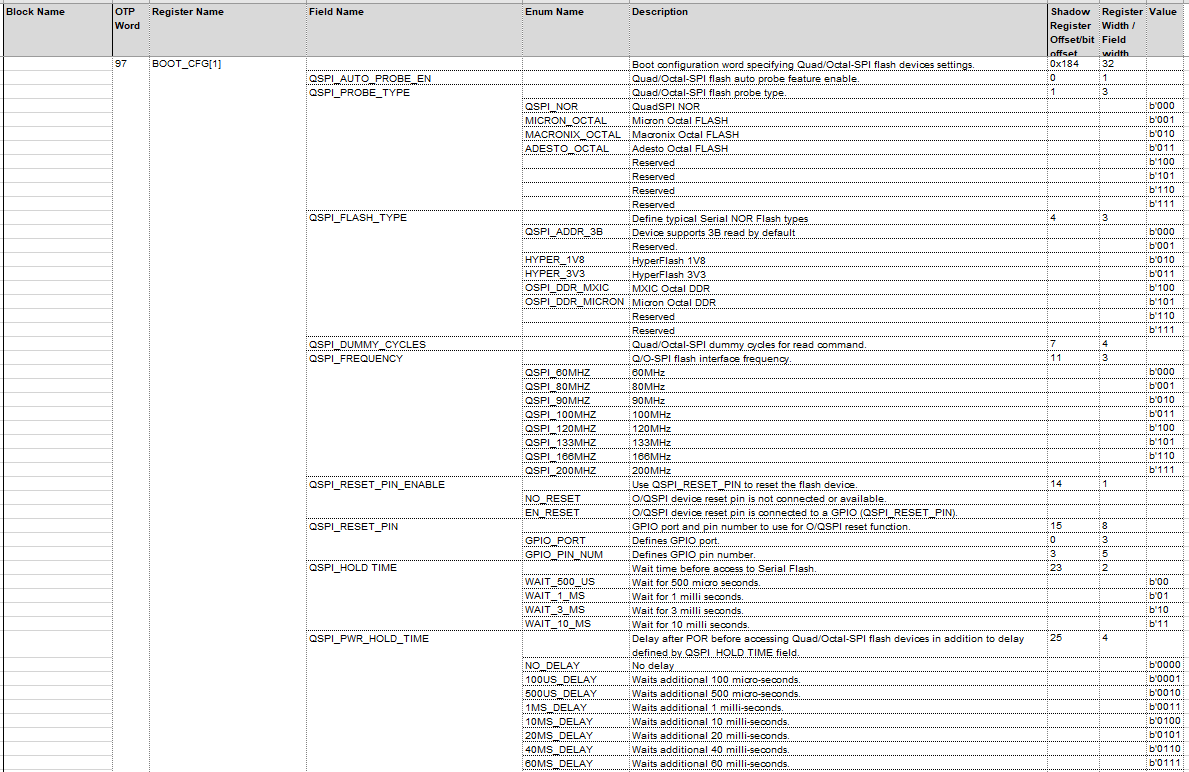
Task: Select the QSPI_RESET_PIN field cell
Action: [x=414, y=527]
